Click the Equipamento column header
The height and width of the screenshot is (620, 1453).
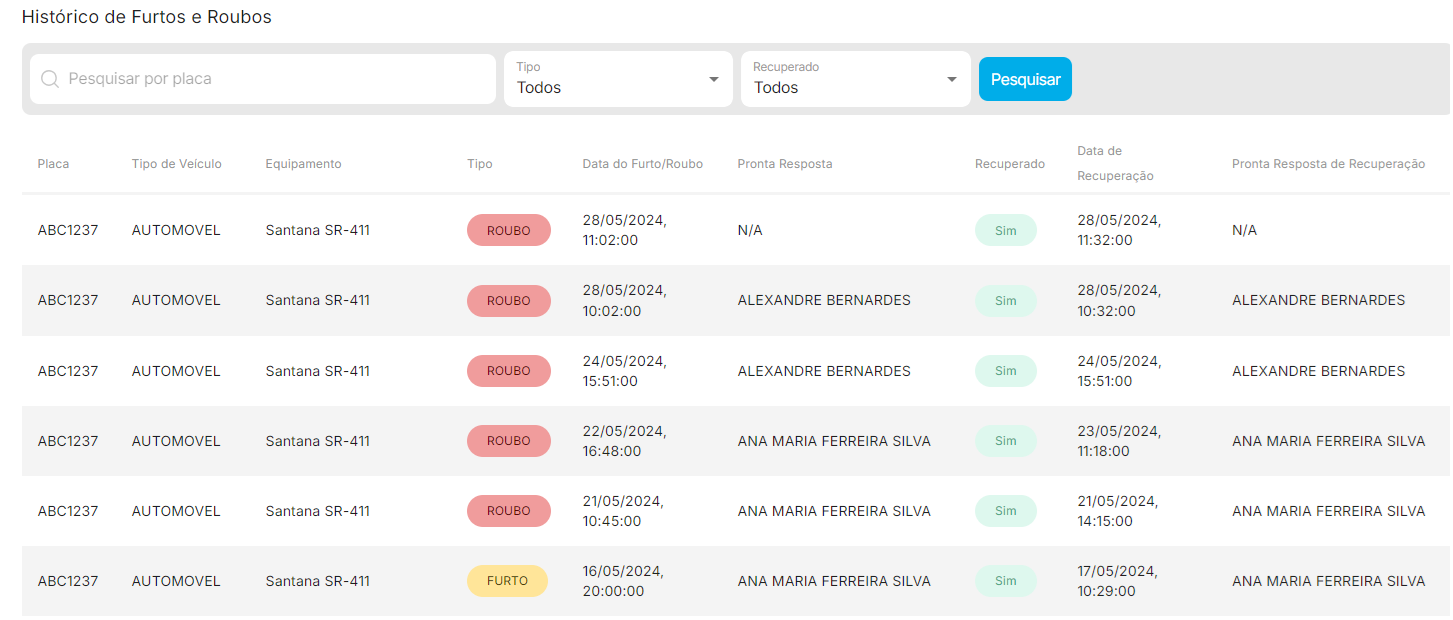pos(303,164)
